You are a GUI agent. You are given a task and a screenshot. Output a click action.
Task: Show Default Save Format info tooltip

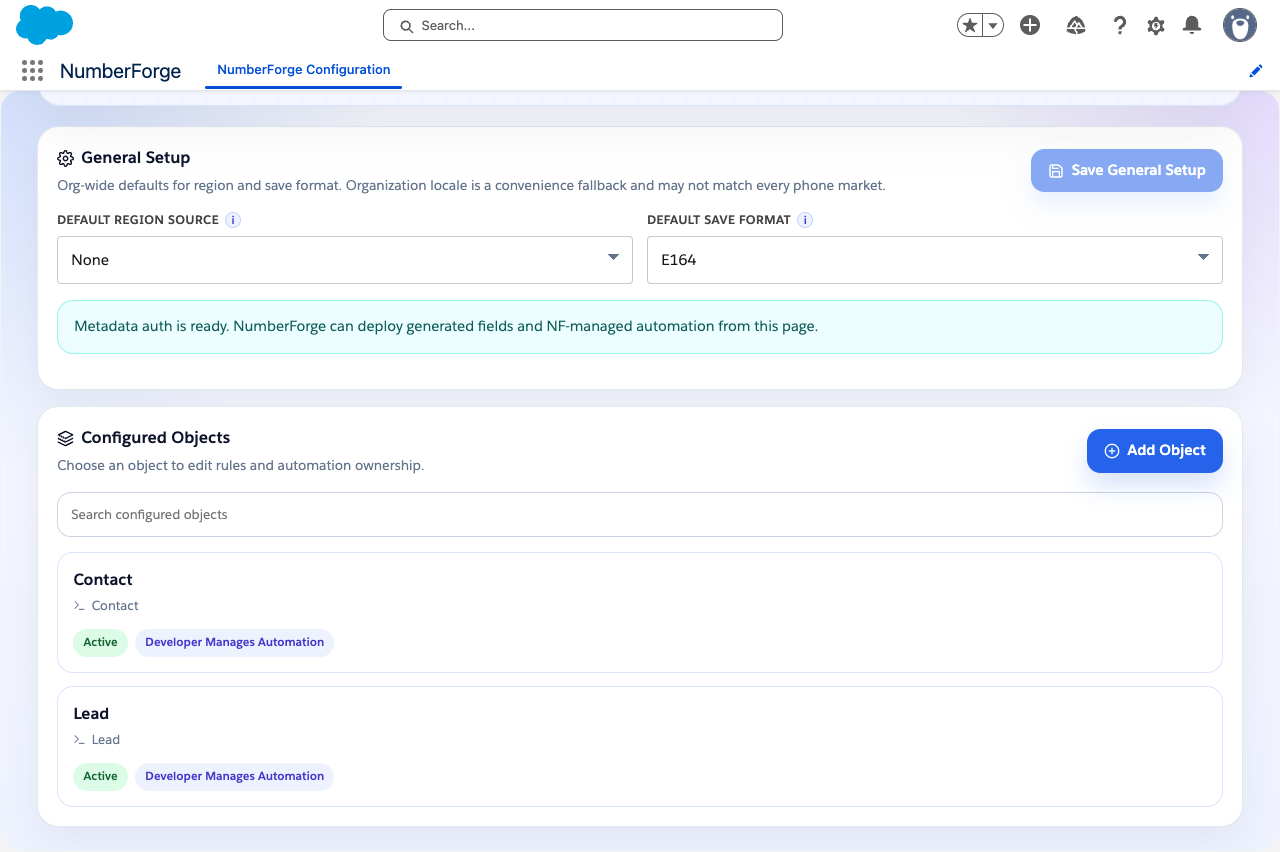point(805,220)
